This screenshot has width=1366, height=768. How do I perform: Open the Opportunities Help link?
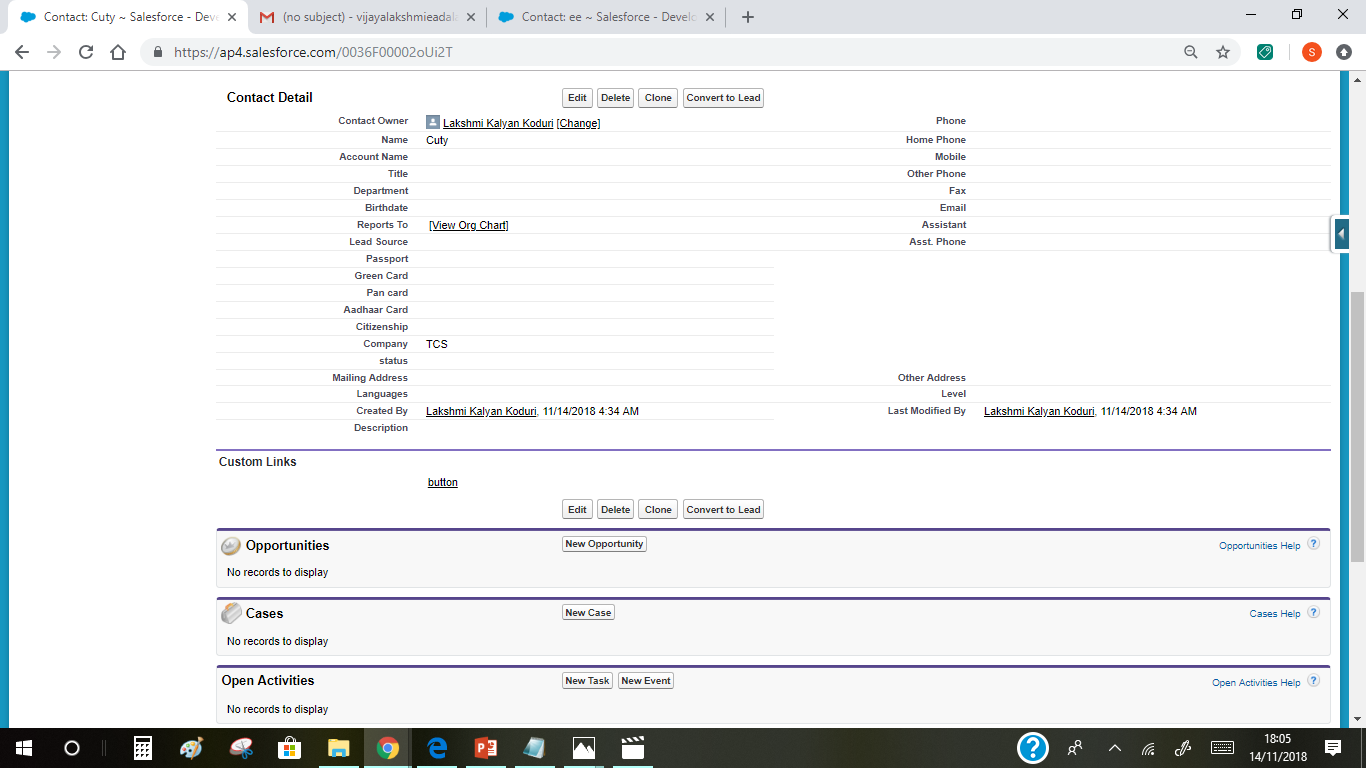pos(1260,546)
